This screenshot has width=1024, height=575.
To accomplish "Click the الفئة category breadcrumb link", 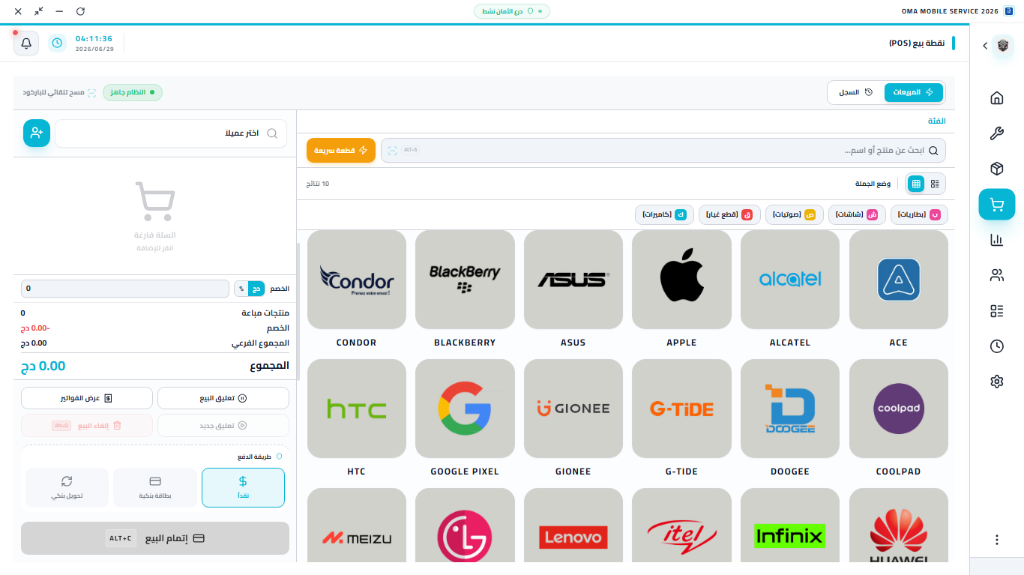I will click(936, 121).
